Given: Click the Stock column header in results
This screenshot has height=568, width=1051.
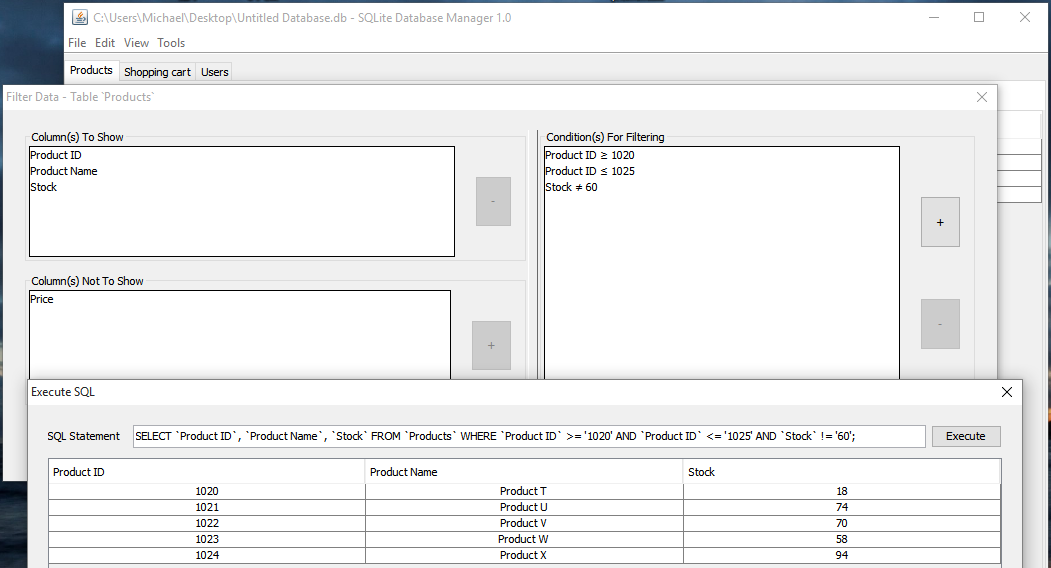Looking at the screenshot, I should pos(841,472).
